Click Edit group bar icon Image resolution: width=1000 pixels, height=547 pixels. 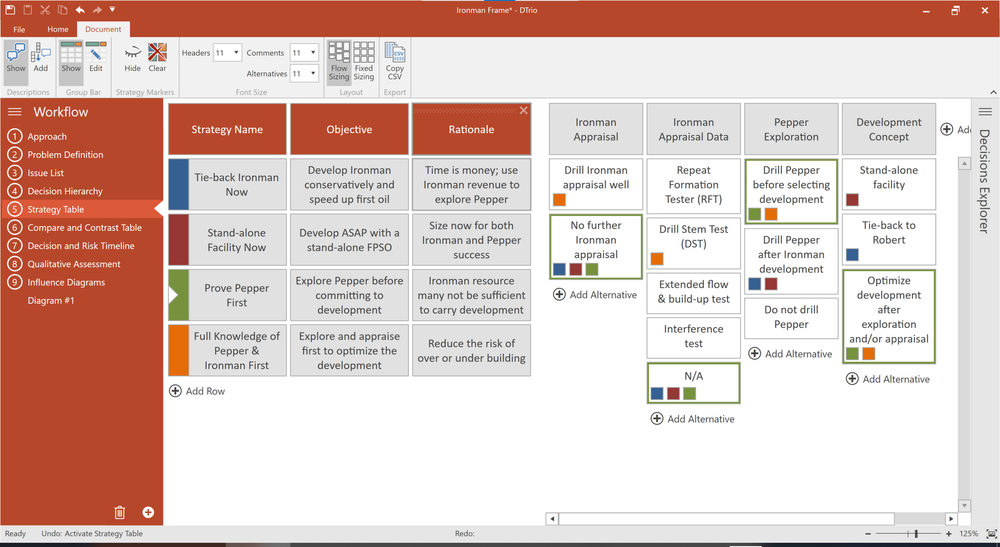click(96, 58)
